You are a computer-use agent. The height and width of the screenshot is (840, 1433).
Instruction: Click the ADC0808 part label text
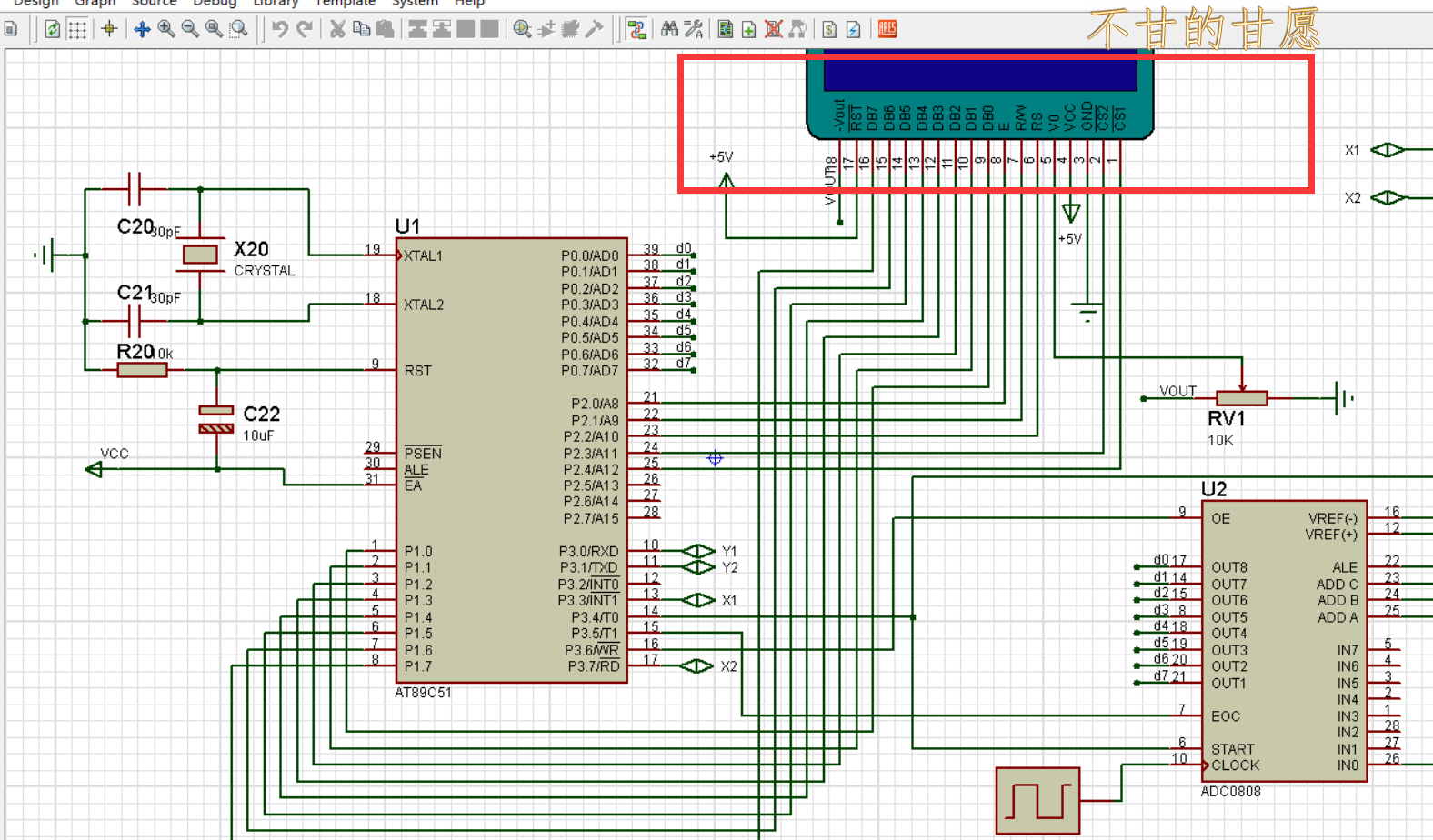pyautogui.click(x=1230, y=792)
